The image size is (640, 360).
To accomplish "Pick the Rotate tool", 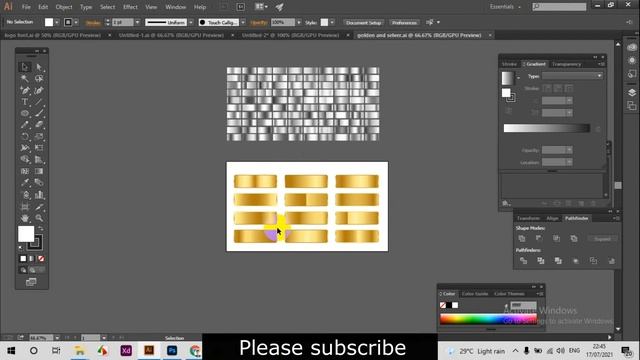I will (x=25, y=136).
